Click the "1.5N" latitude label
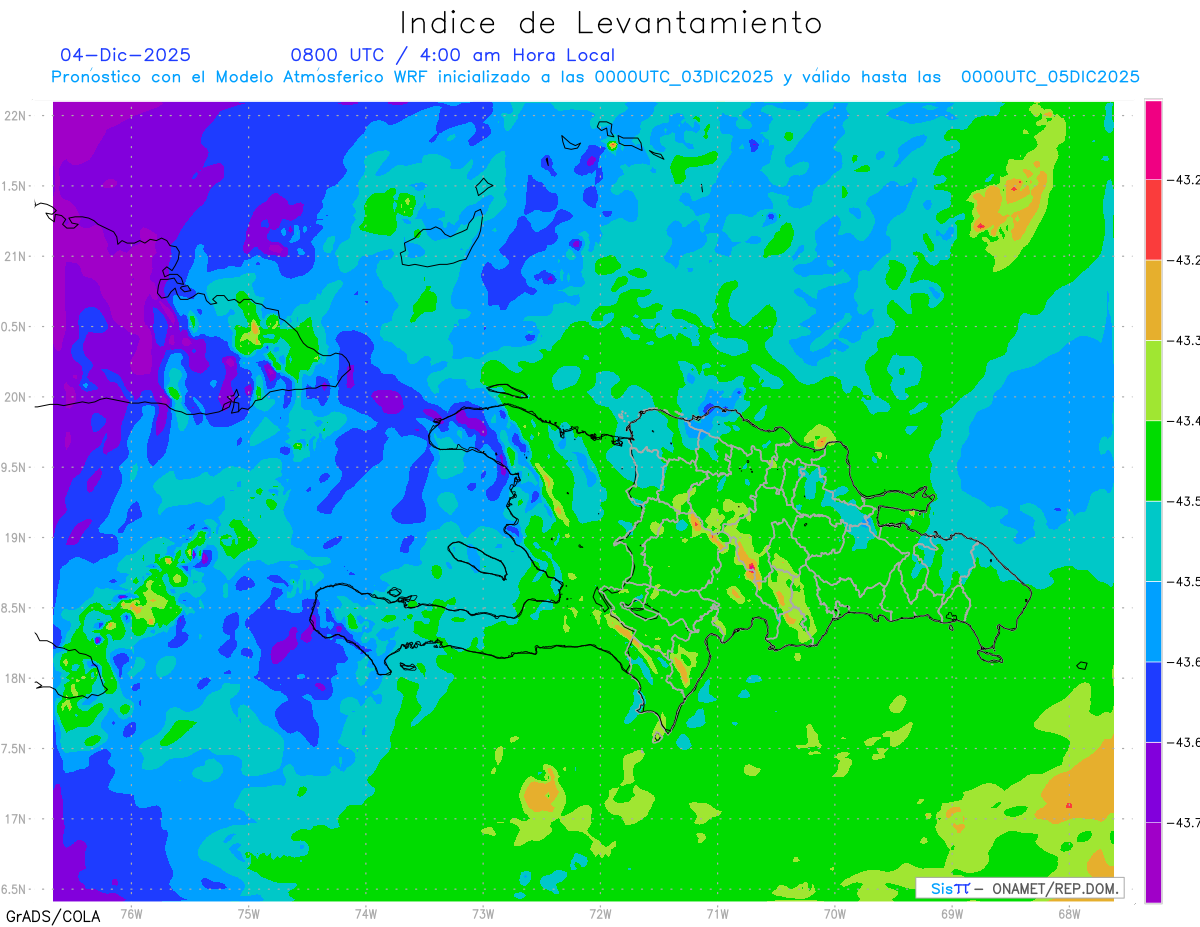Viewport: 1200px width, 927px height. [x=14, y=186]
